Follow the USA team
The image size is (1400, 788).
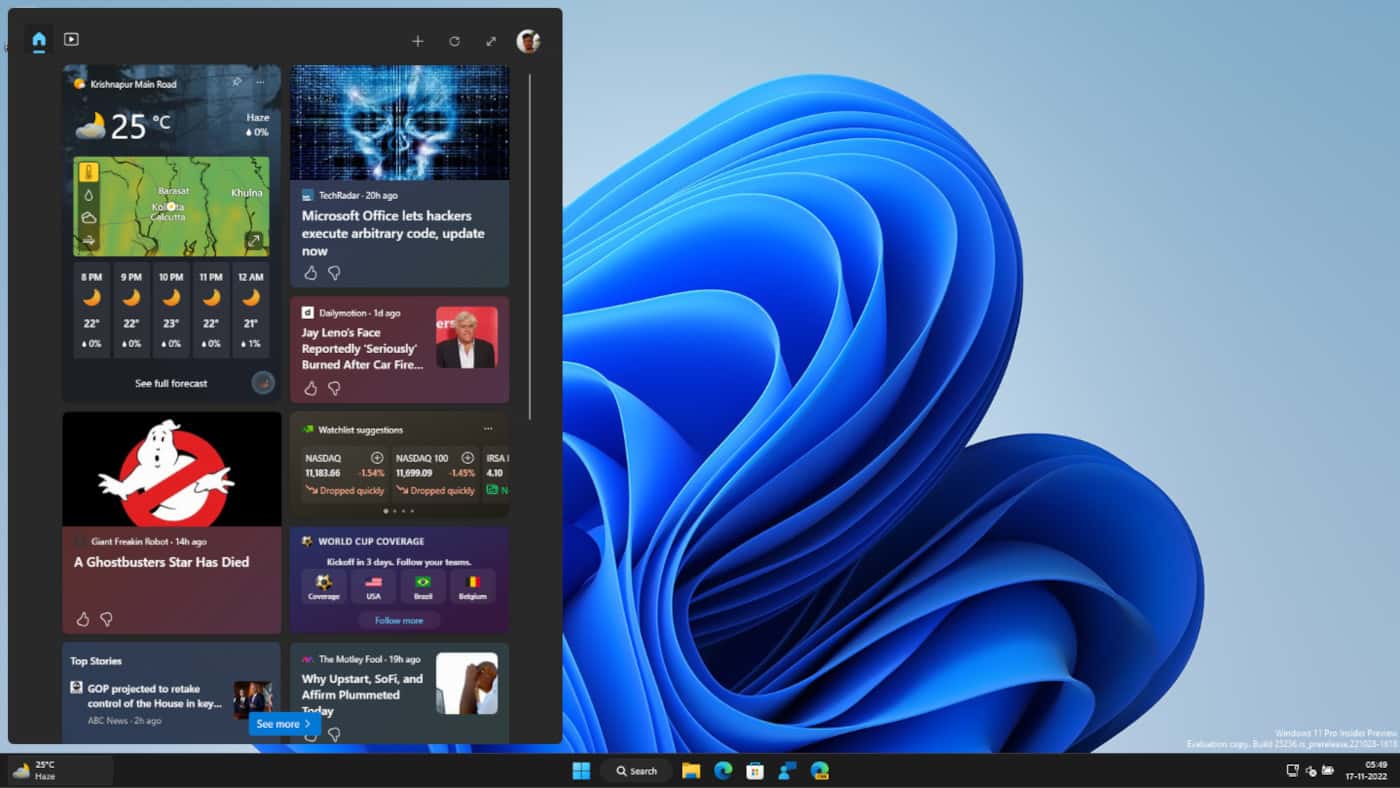coord(374,587)
